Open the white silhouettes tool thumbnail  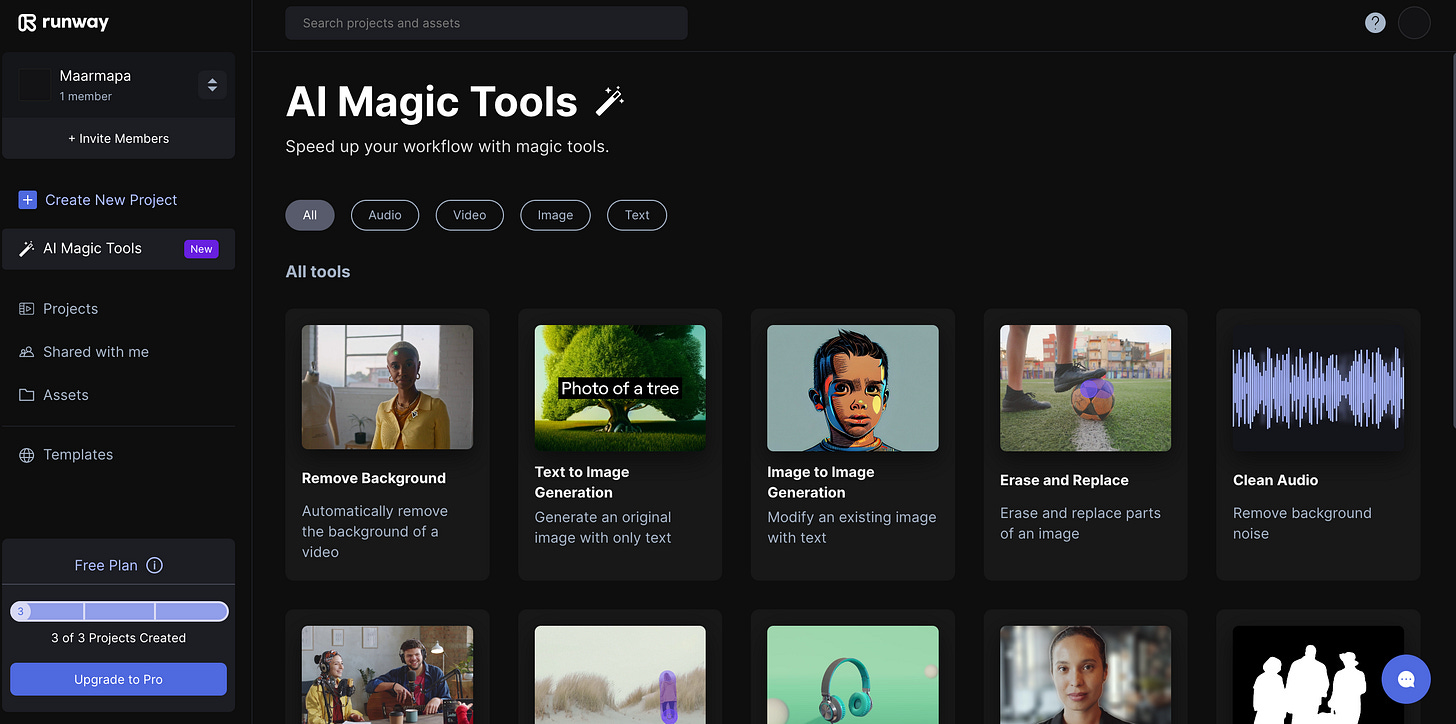[x=1318, y=675]
